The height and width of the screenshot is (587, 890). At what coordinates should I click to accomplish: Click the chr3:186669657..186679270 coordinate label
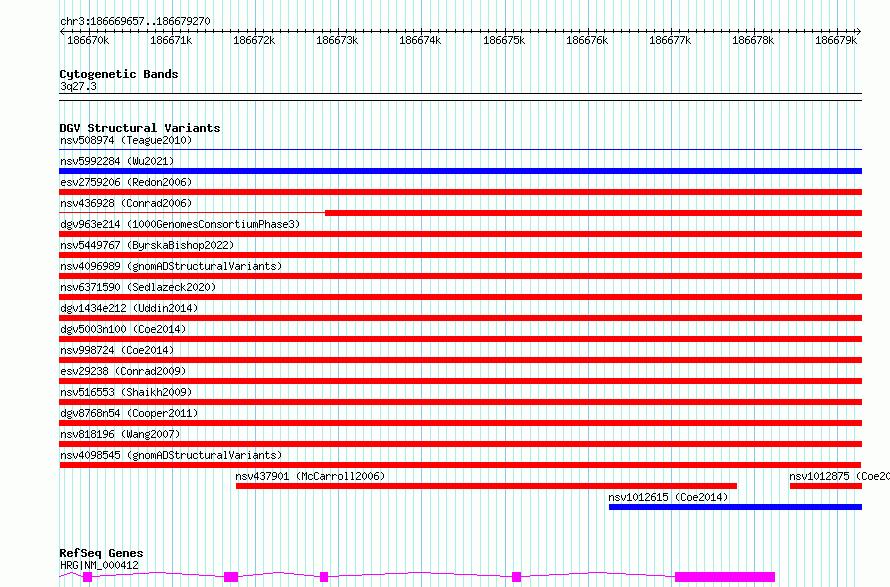coord(135,21)
